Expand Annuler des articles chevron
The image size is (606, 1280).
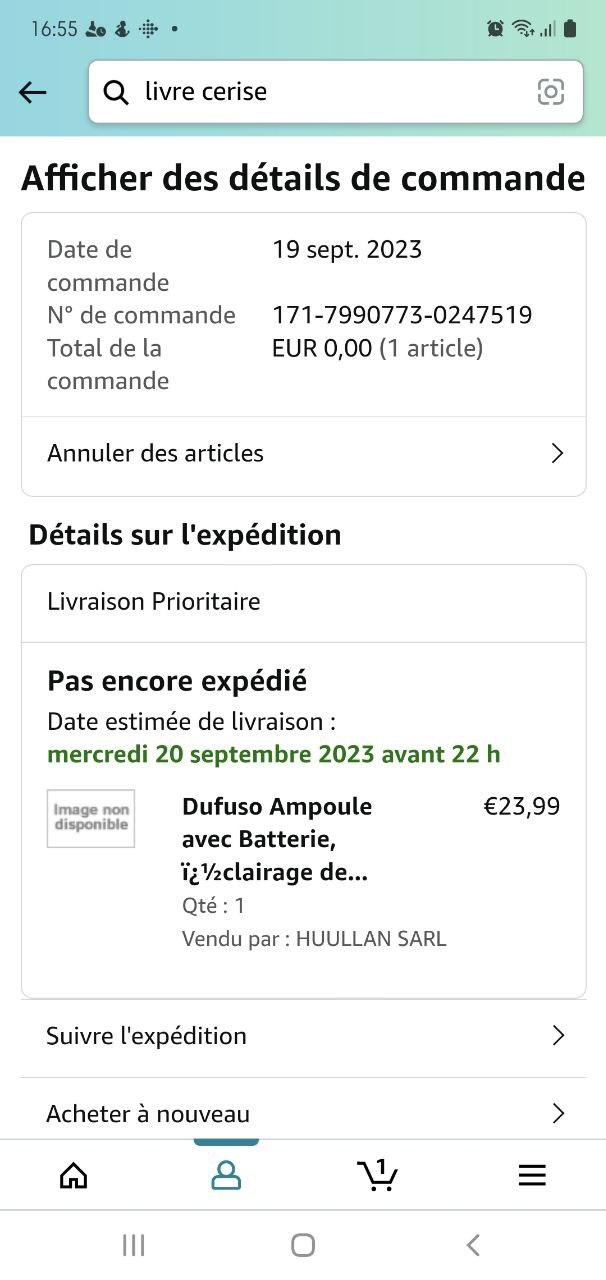click(558, 453)
